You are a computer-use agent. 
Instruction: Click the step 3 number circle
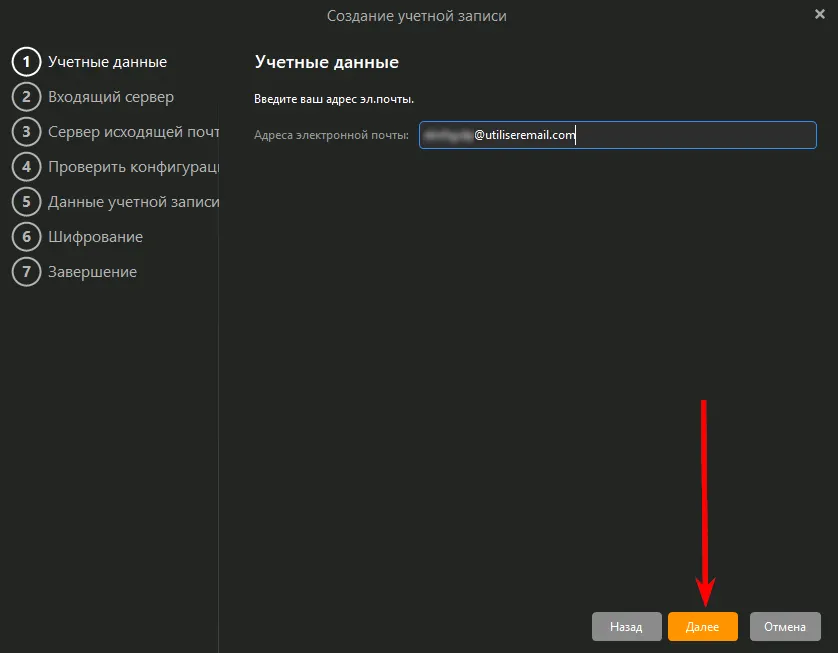[x=26, y=132]
